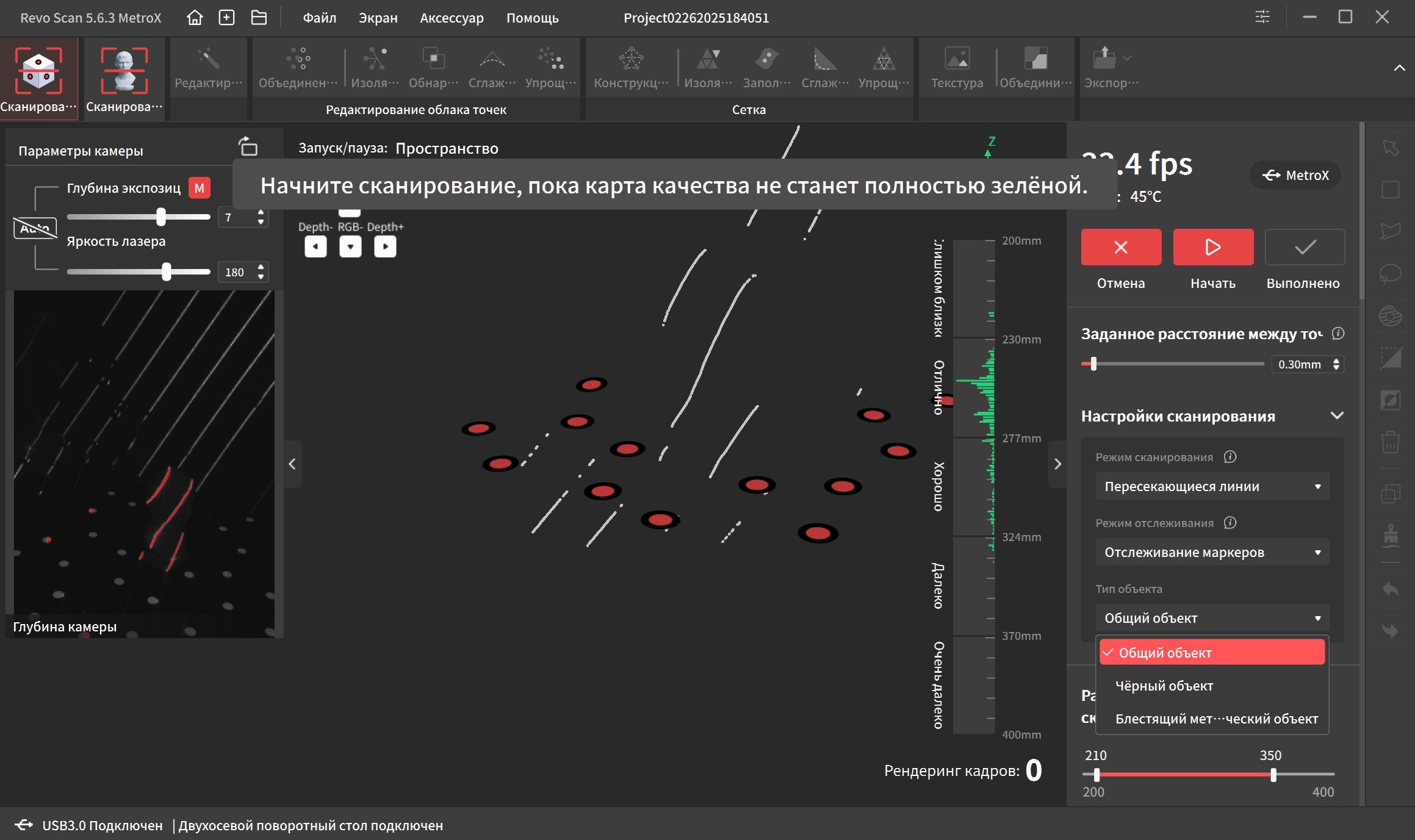Toggle the Auto exposure linkage icon
Screen dimensions: 1415x840
(x=35, y=228)
